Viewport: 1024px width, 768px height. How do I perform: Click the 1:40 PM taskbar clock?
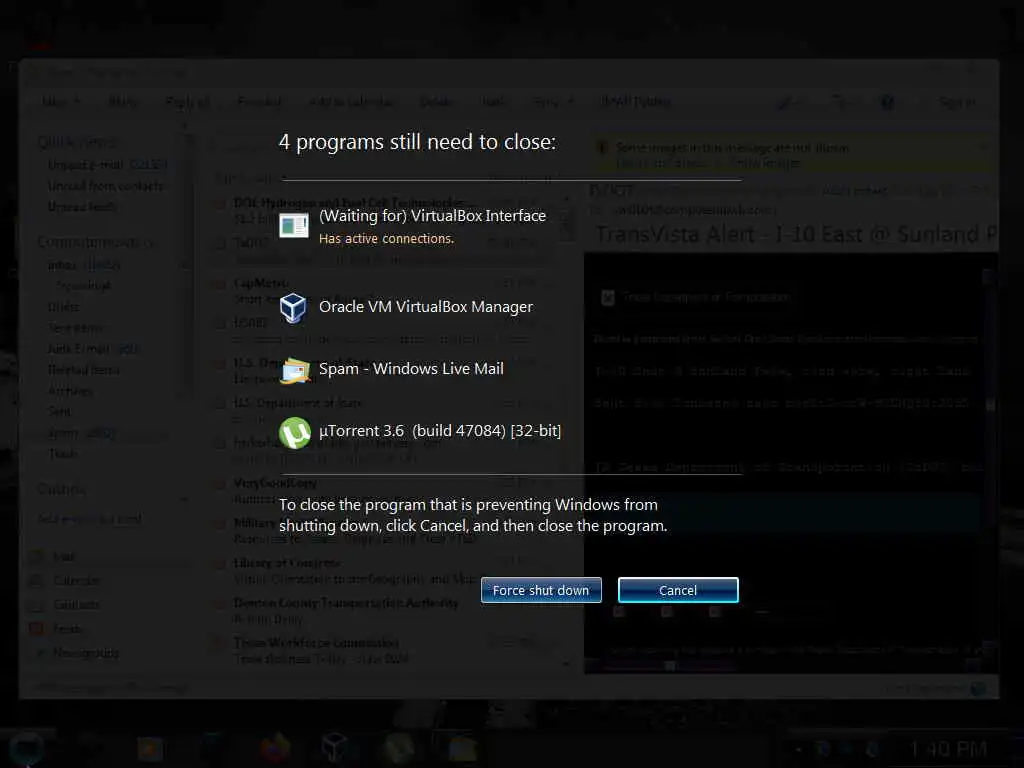[948, 748]
